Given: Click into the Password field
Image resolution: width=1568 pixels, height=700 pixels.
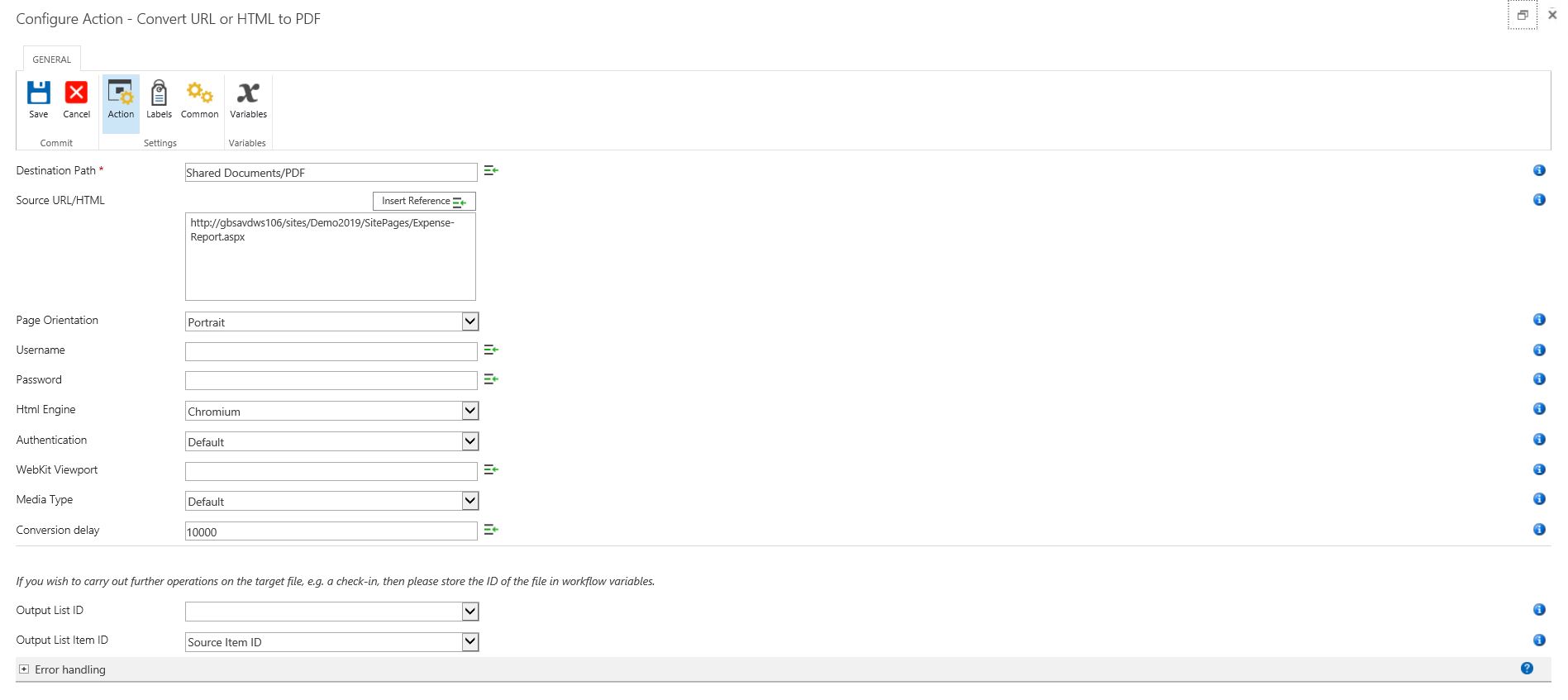Looking at the screenshot, I should pyautogui.click(x=331, y=381).
